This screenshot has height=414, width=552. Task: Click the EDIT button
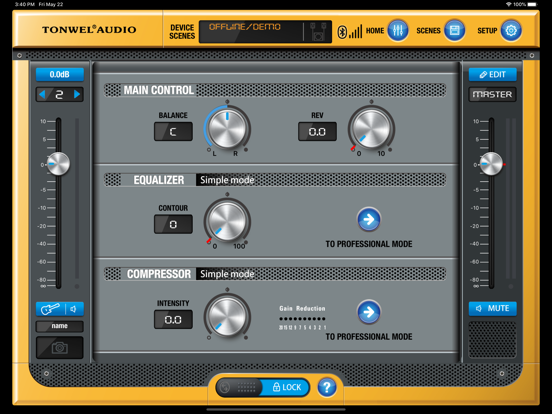tap(493, 74)
